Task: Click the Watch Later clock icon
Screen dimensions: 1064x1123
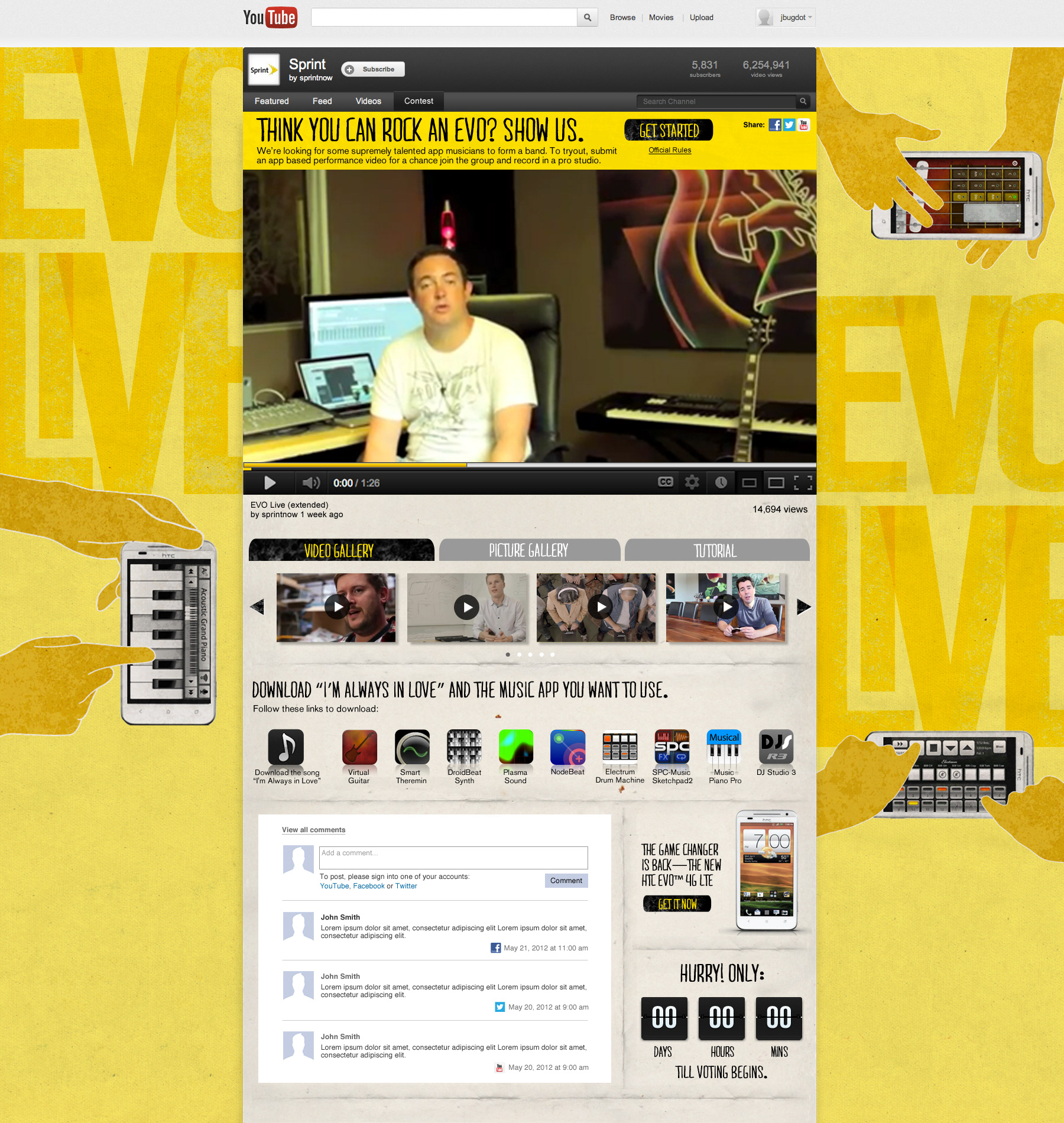Action: tap(721, 482)
